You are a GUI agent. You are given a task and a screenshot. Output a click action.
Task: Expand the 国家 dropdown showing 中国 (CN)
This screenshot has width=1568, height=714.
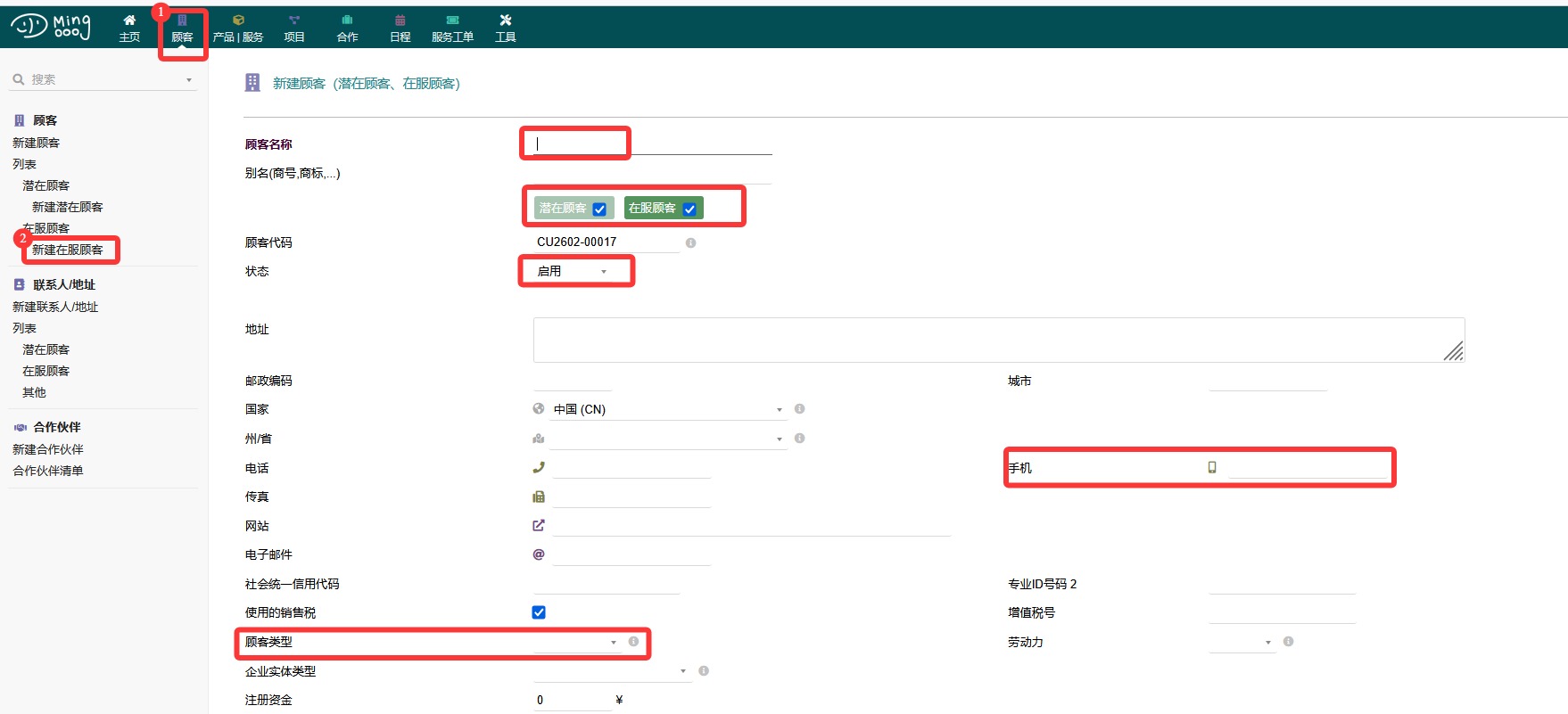(666, 409)
